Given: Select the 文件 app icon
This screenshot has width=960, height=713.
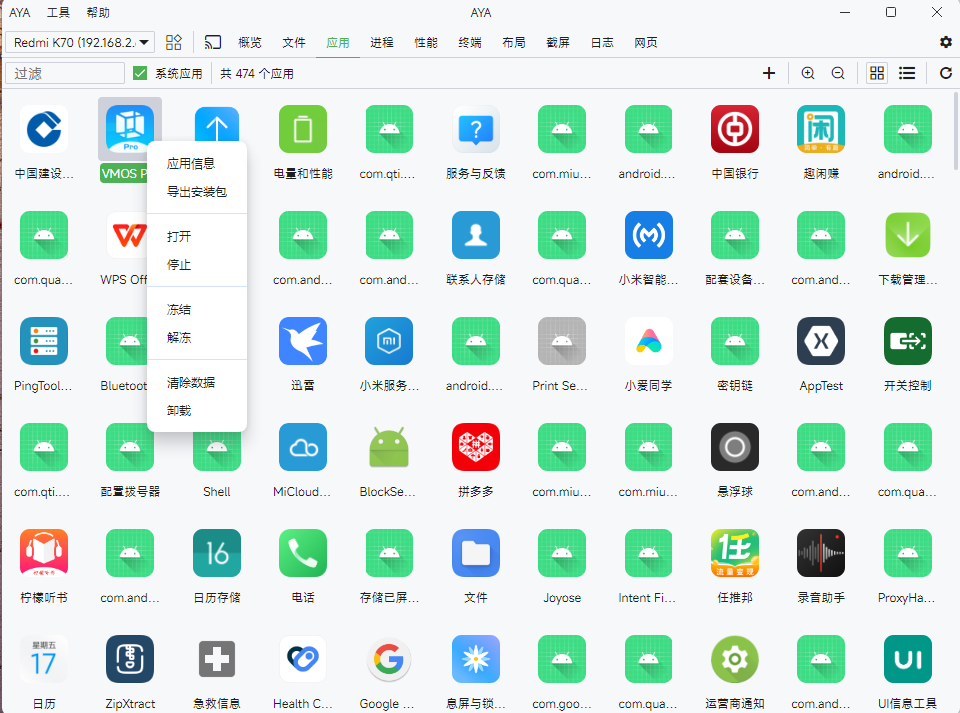Looking at the screenshot, I should [476, 553].
